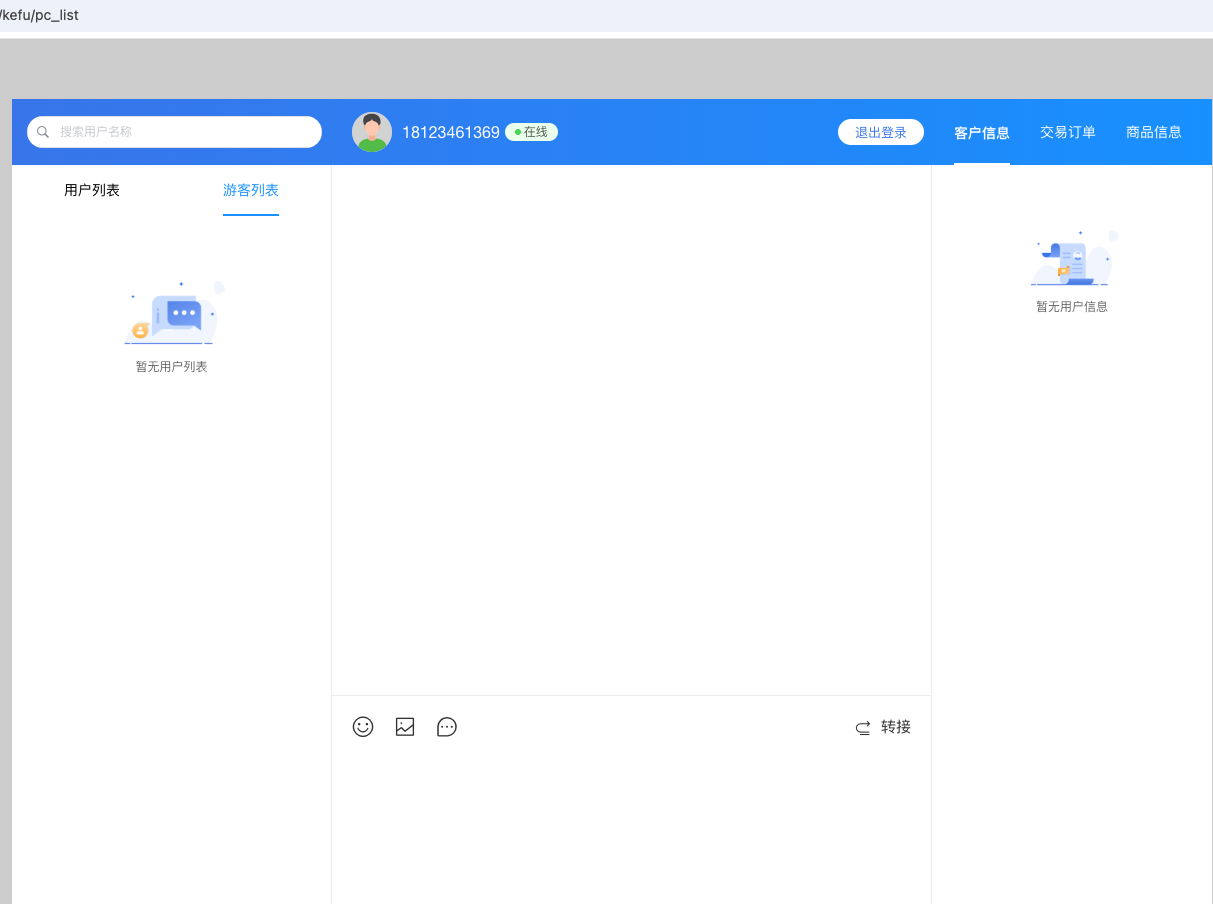
Task: Switch to the 客户信息 tab
Action: coord(981,132)
